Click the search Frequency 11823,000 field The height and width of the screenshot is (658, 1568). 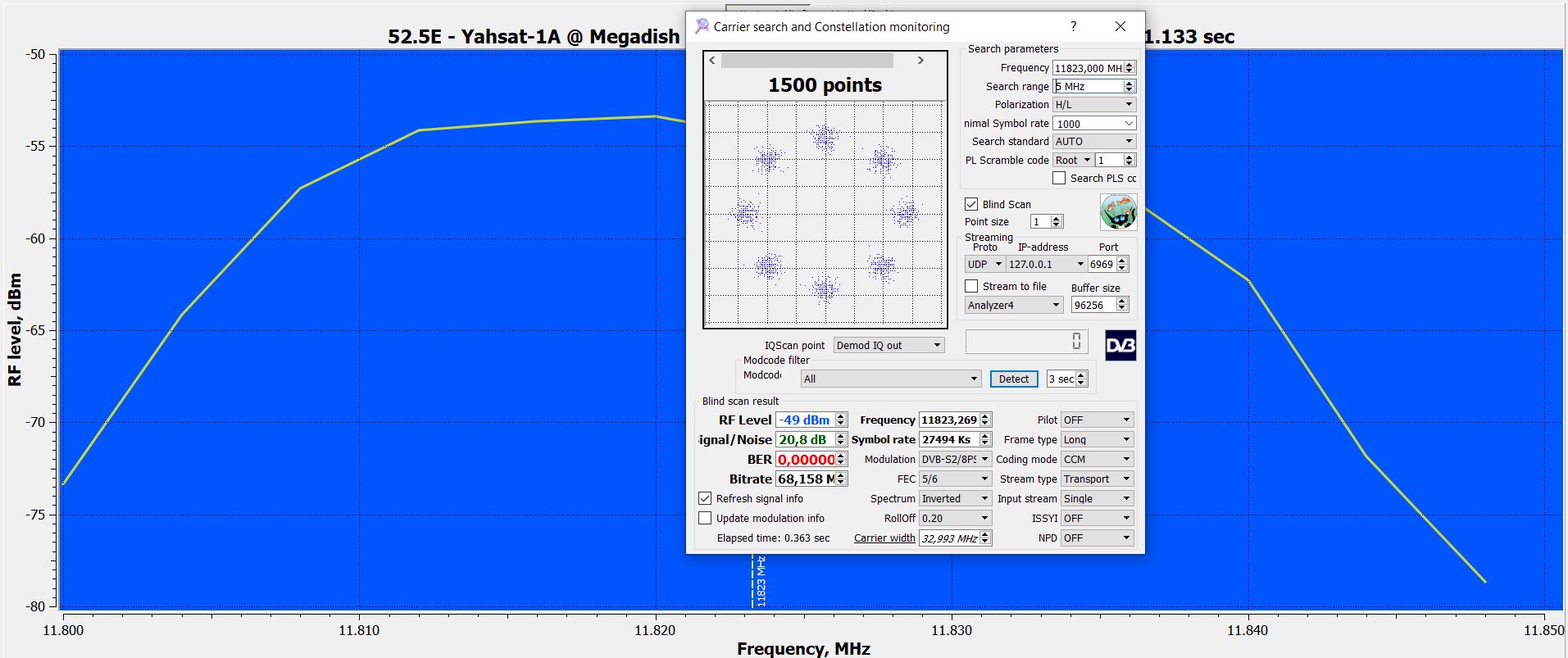[1094, 68]
